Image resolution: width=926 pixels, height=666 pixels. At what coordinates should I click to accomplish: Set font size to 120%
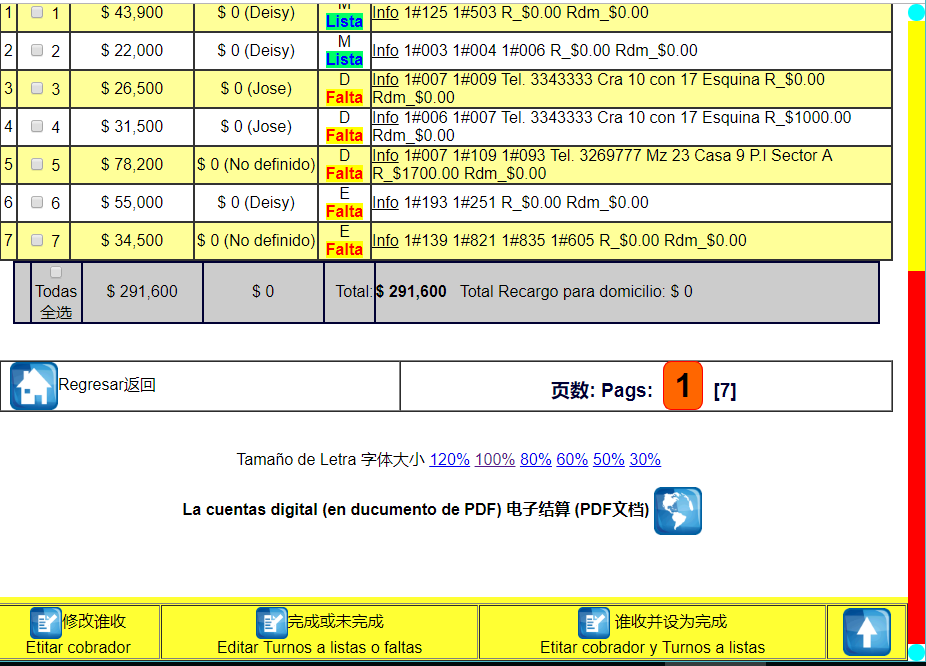(x=449, y=459)
